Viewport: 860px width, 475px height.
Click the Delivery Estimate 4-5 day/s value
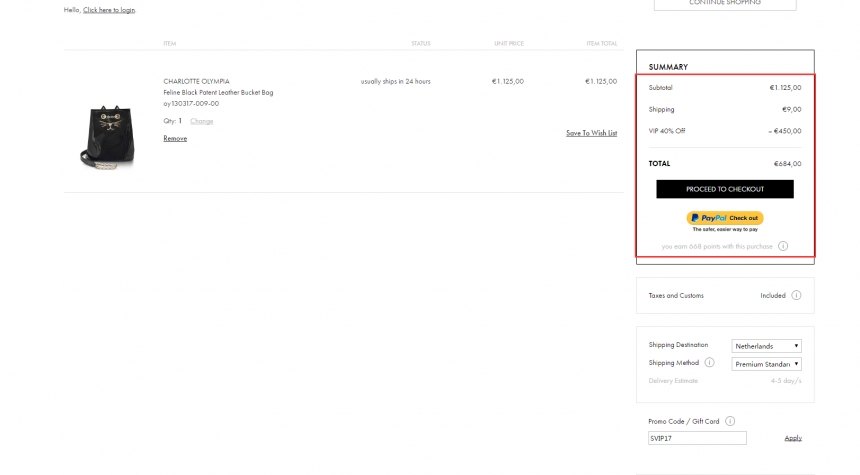click(x=785, y=381)
